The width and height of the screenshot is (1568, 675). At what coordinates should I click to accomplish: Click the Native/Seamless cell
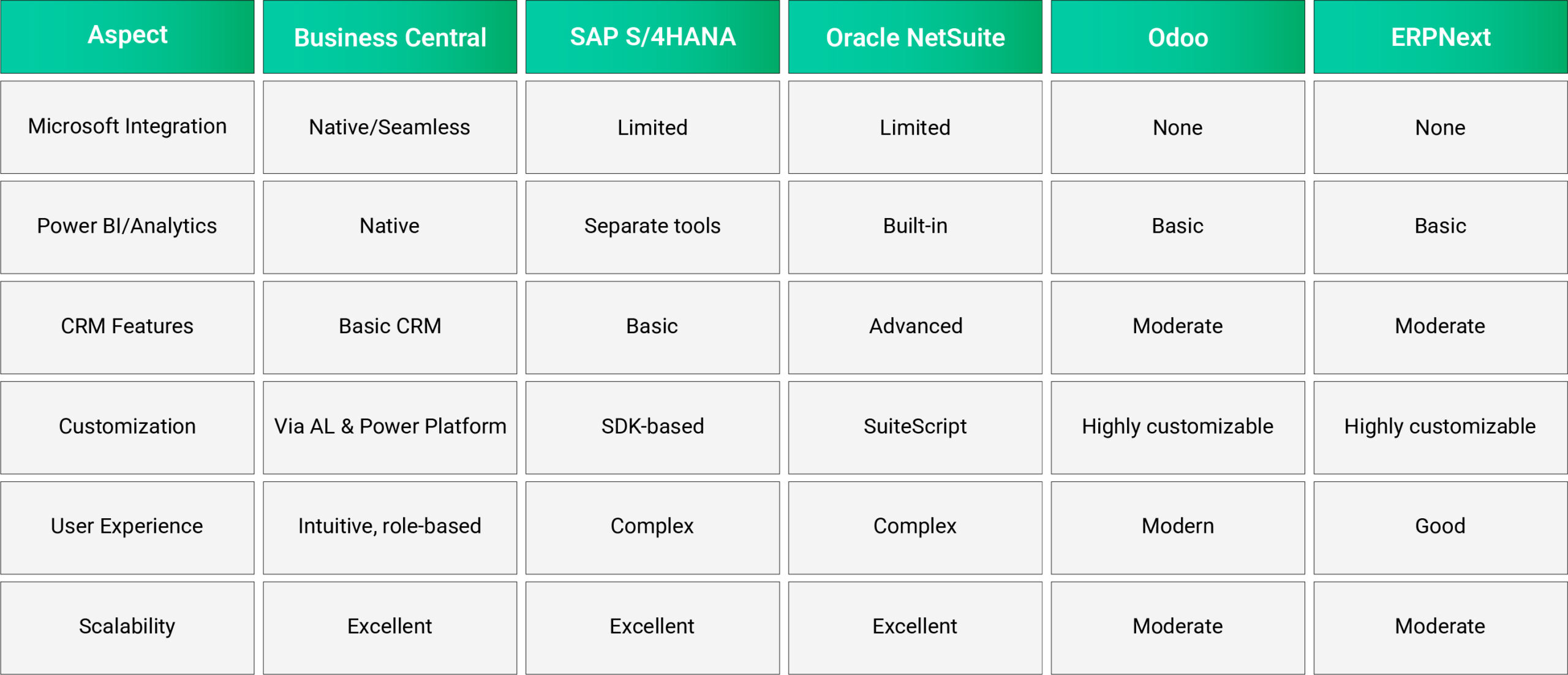point(390,127)
